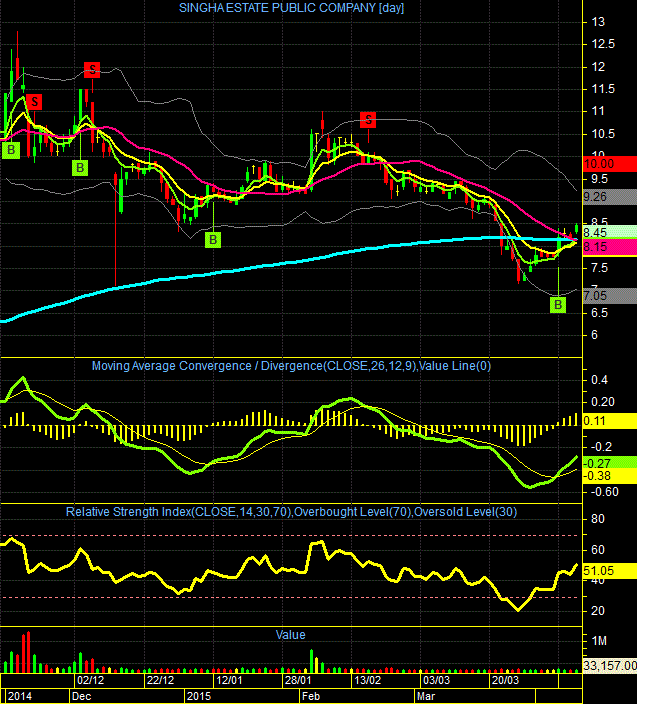
Task: Select the red S sell marker in November 2014
Action: pyautogui.click(x=34, y=102)
